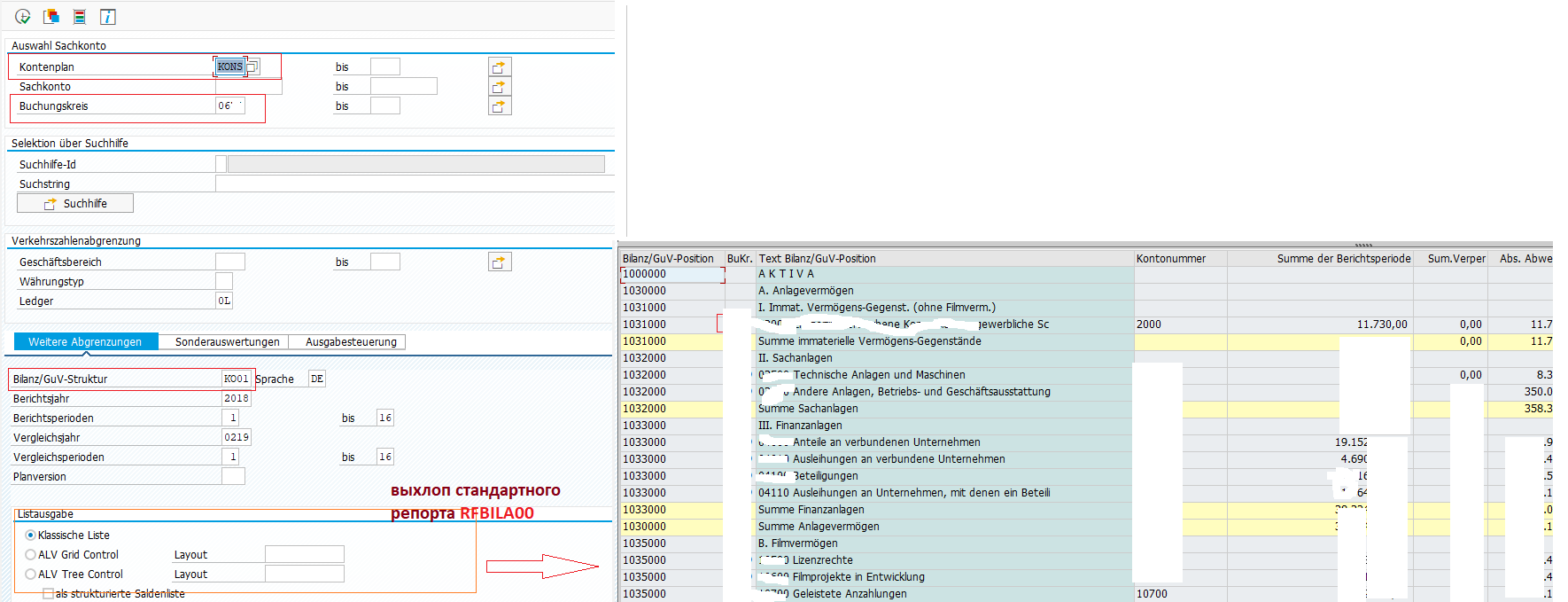Image resolution: width=1568 pixels, height=602 pixels.
Task: Open multiple selection for Geschäftsbereich
Action: click(x=500, y=262)
